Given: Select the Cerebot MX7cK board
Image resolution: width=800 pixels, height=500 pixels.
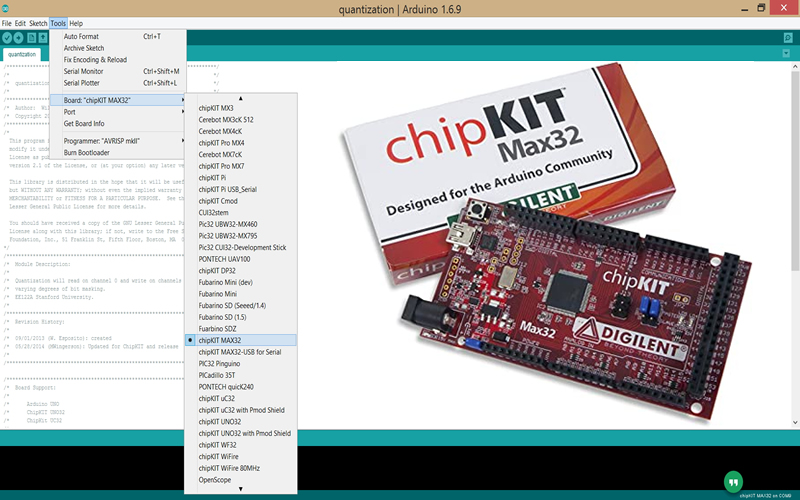Looking at the screenshot, I should (x=240, y=155).
